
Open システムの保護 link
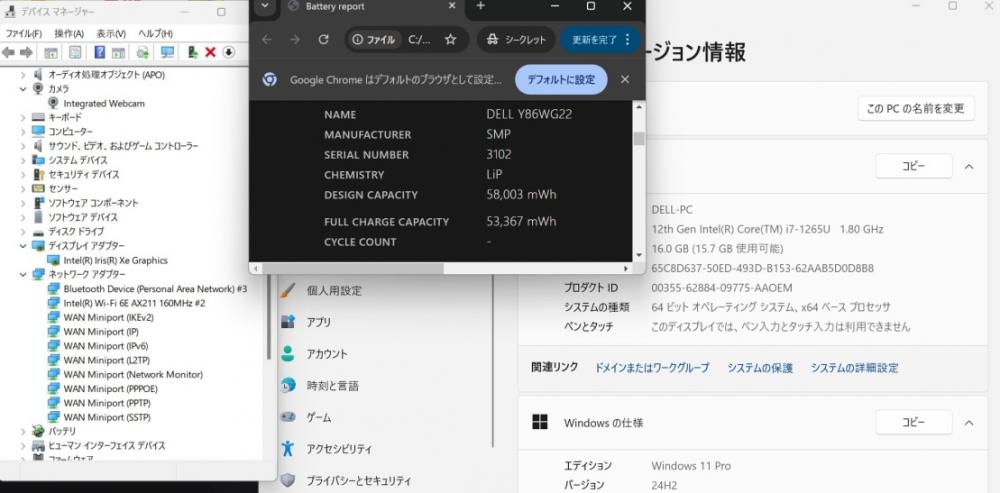tap(760, 368)
